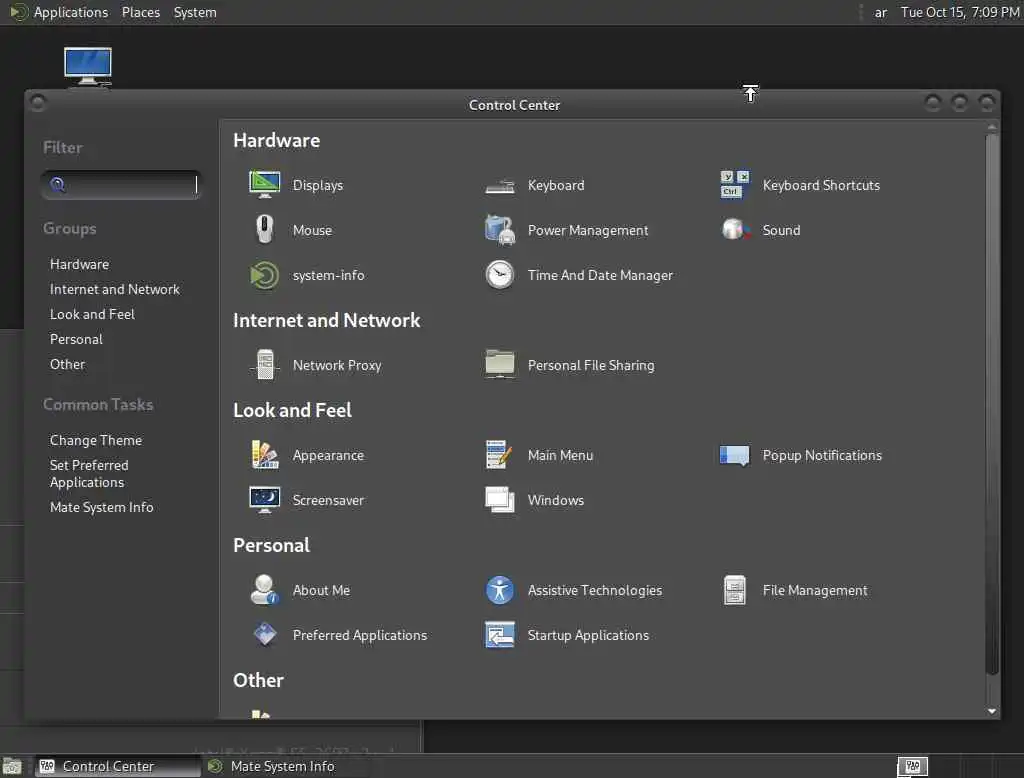Select the Internet and Network group in sidebar
The height and width of the screenshot is (778, 1024).
(x=115, y=289)
